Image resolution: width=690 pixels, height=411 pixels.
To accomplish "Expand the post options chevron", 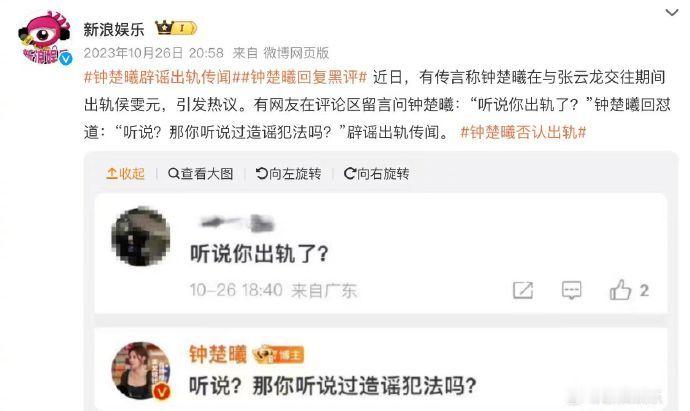I will 672,13.
